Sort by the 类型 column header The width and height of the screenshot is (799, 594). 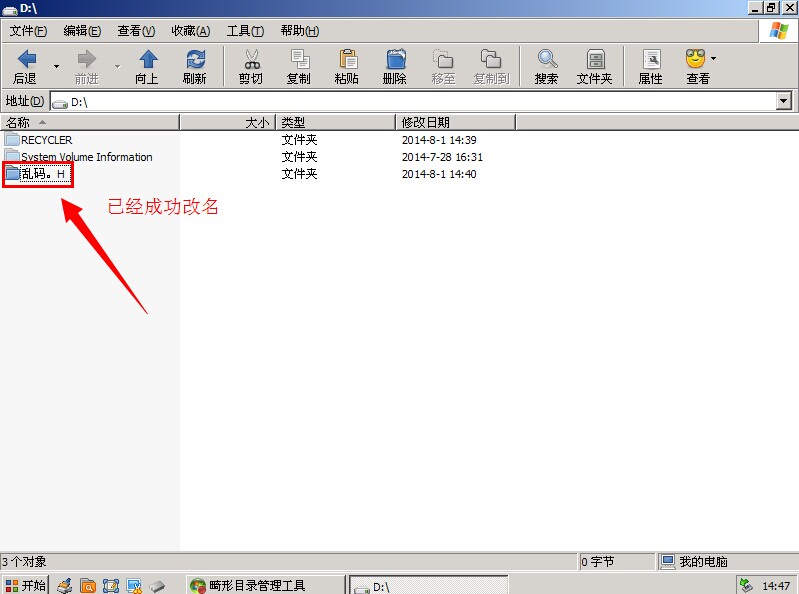tap(336, 122)
